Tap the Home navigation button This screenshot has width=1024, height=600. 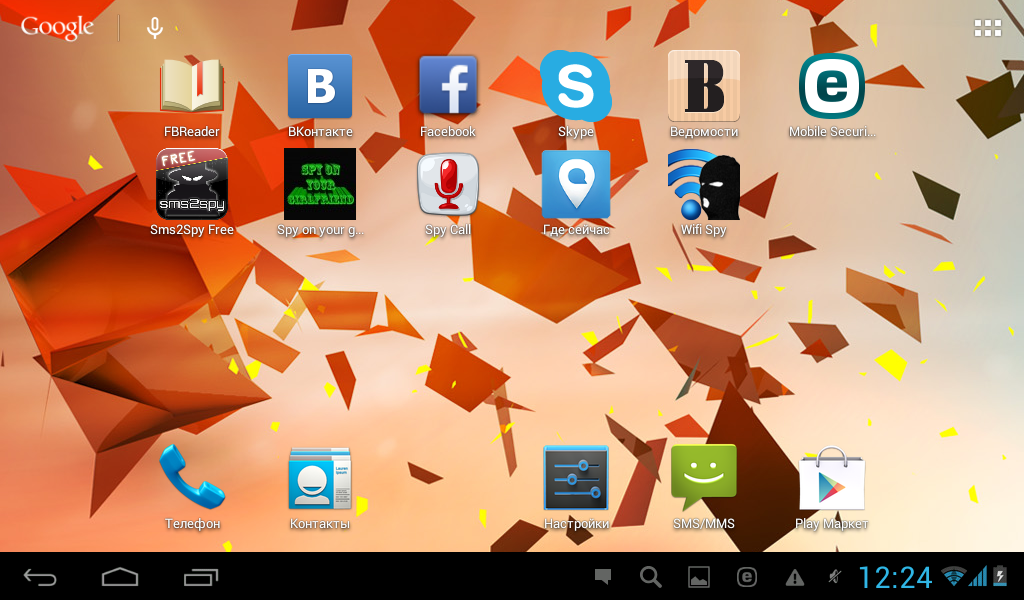[120, 577]
